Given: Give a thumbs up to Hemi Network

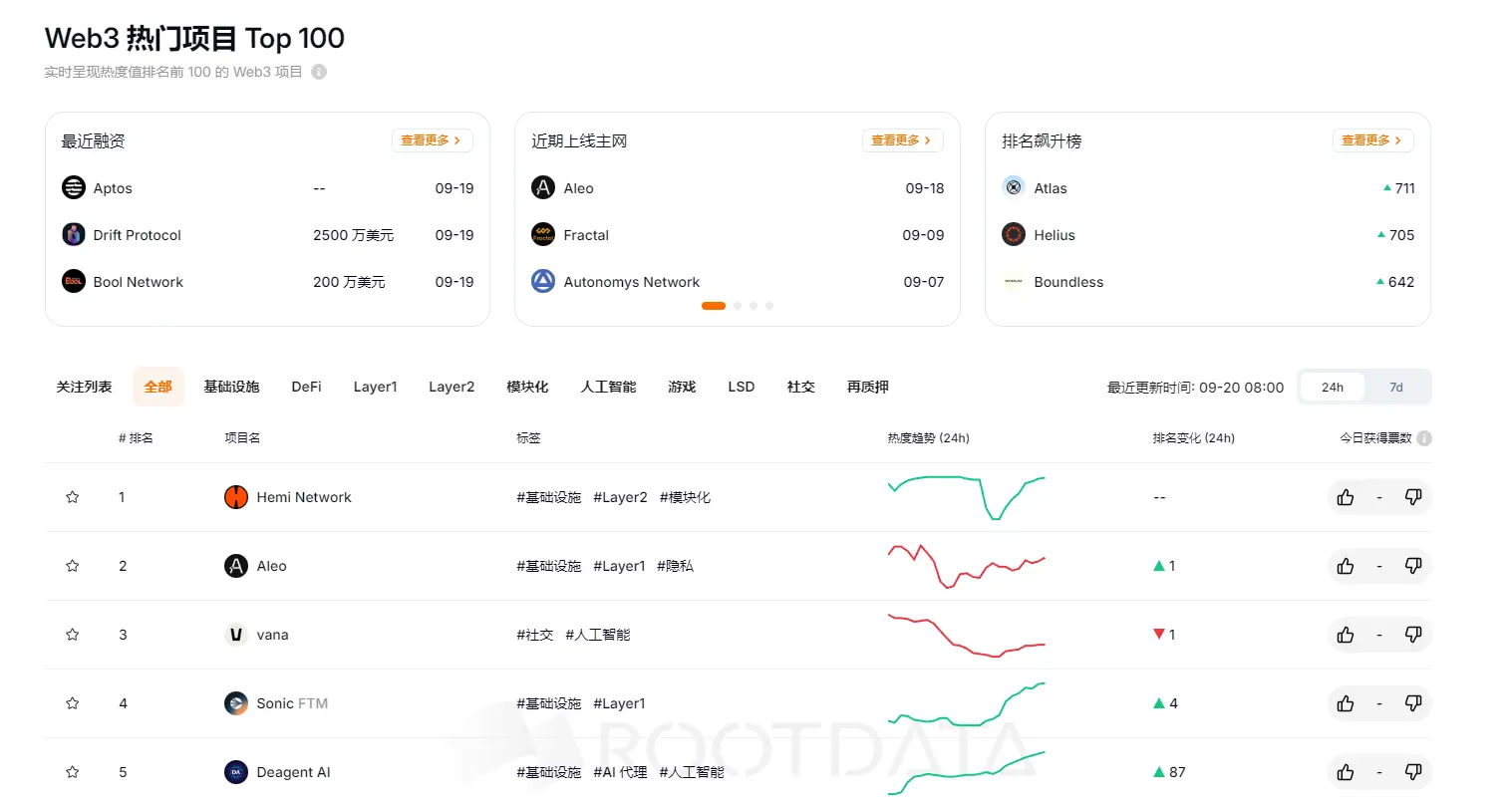Looking at the screenshot, I should click(1345, 496).
